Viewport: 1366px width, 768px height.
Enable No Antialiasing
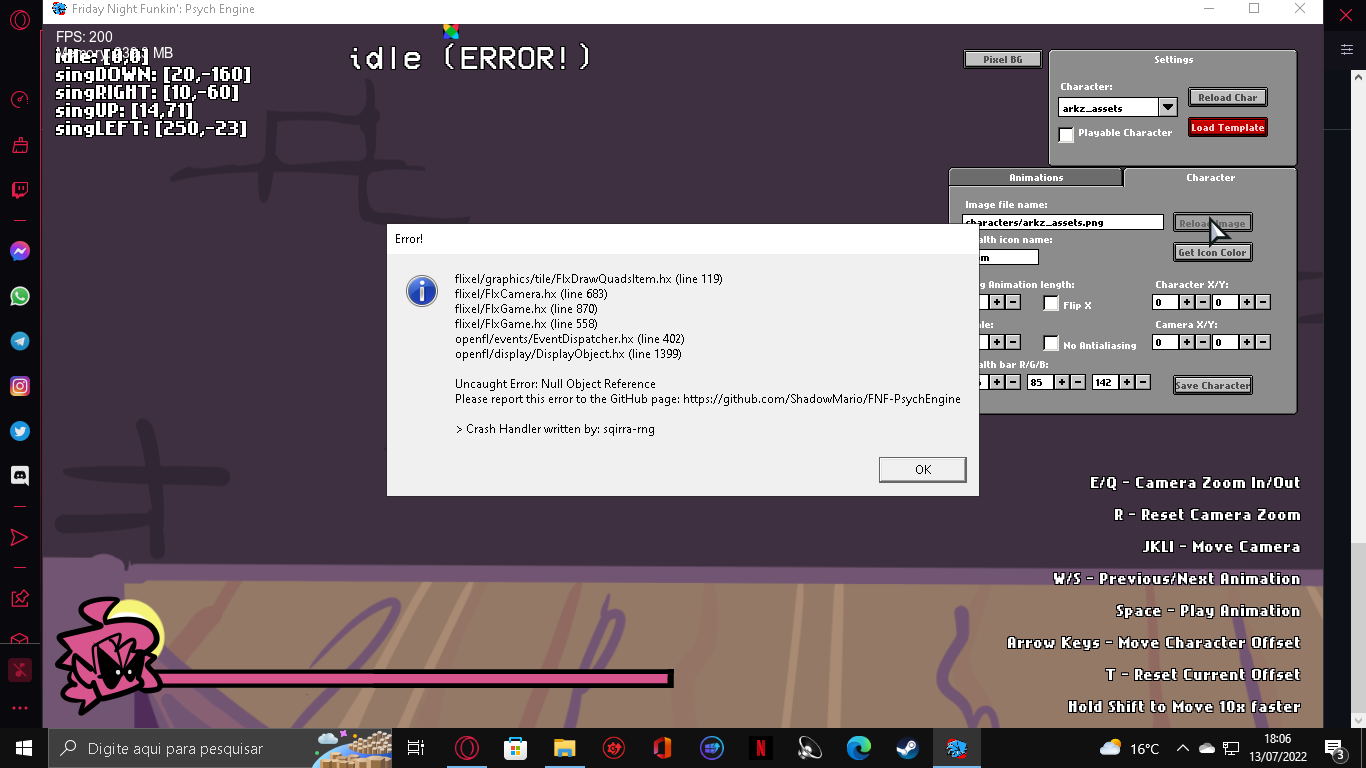1051,343
